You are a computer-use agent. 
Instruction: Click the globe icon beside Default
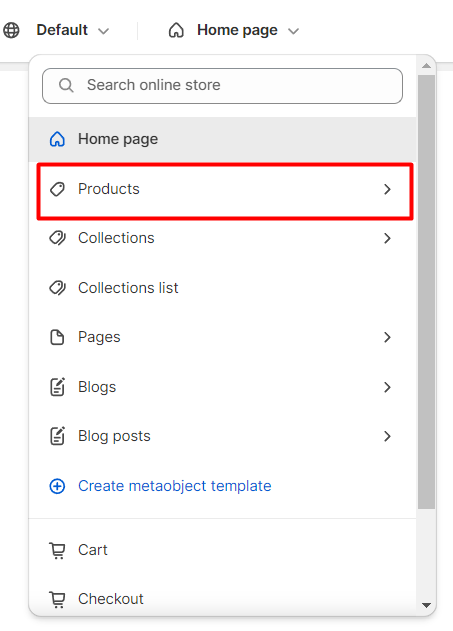click(x=11, y=30)
